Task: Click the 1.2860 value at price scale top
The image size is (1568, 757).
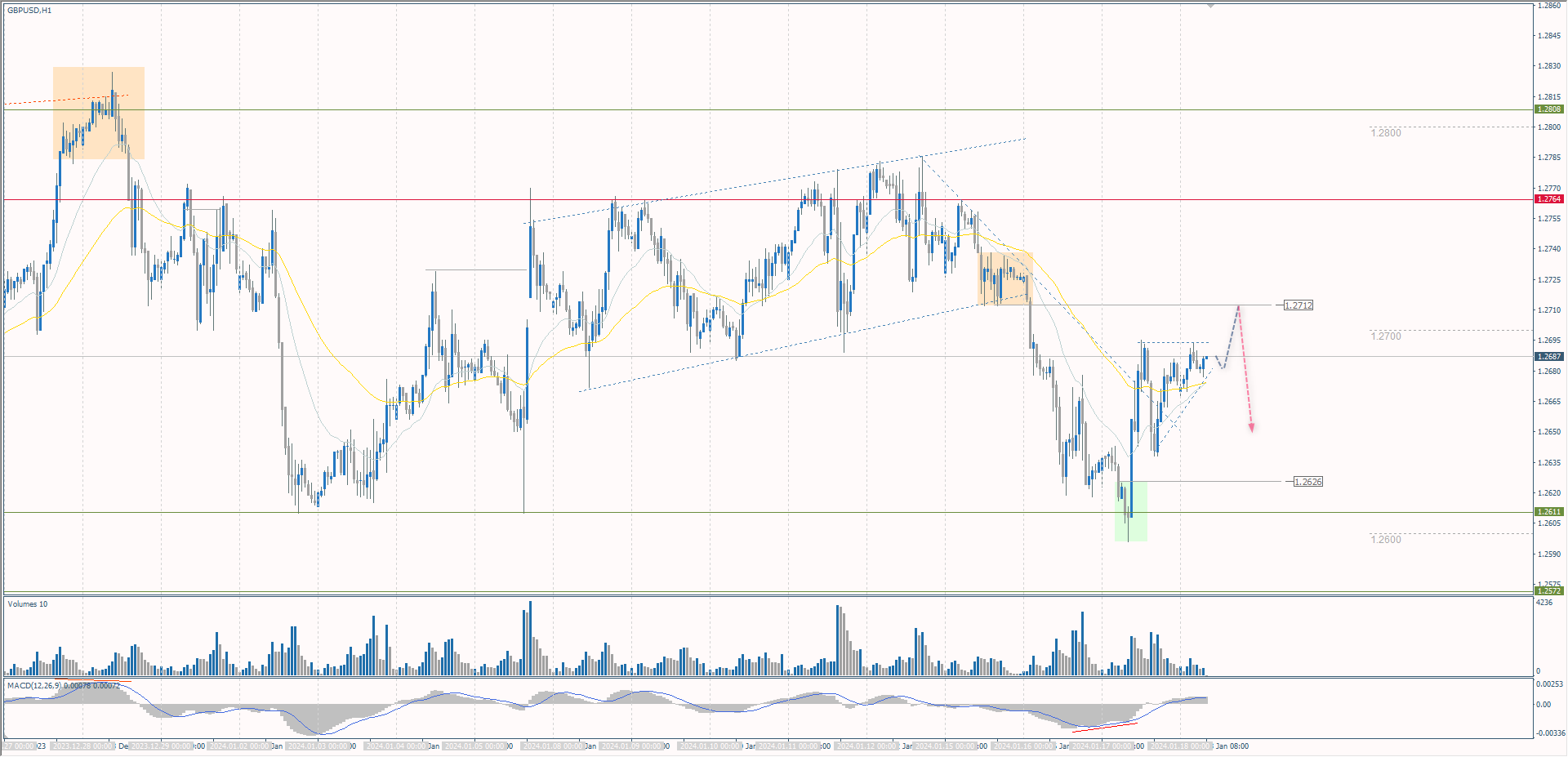Action: tap(1549, 5)
